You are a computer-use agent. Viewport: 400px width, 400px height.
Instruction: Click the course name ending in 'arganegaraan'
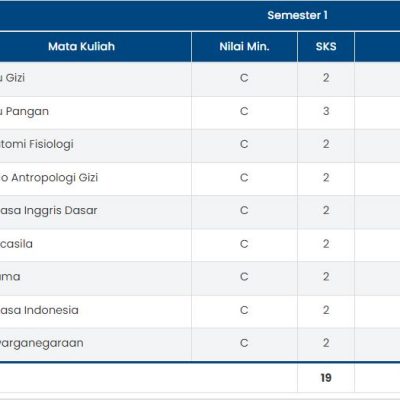click(41, 343)
